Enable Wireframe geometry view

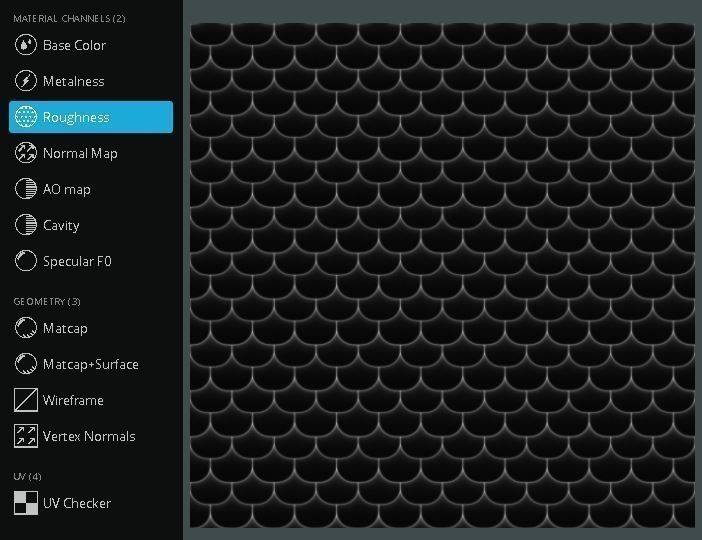73,400
